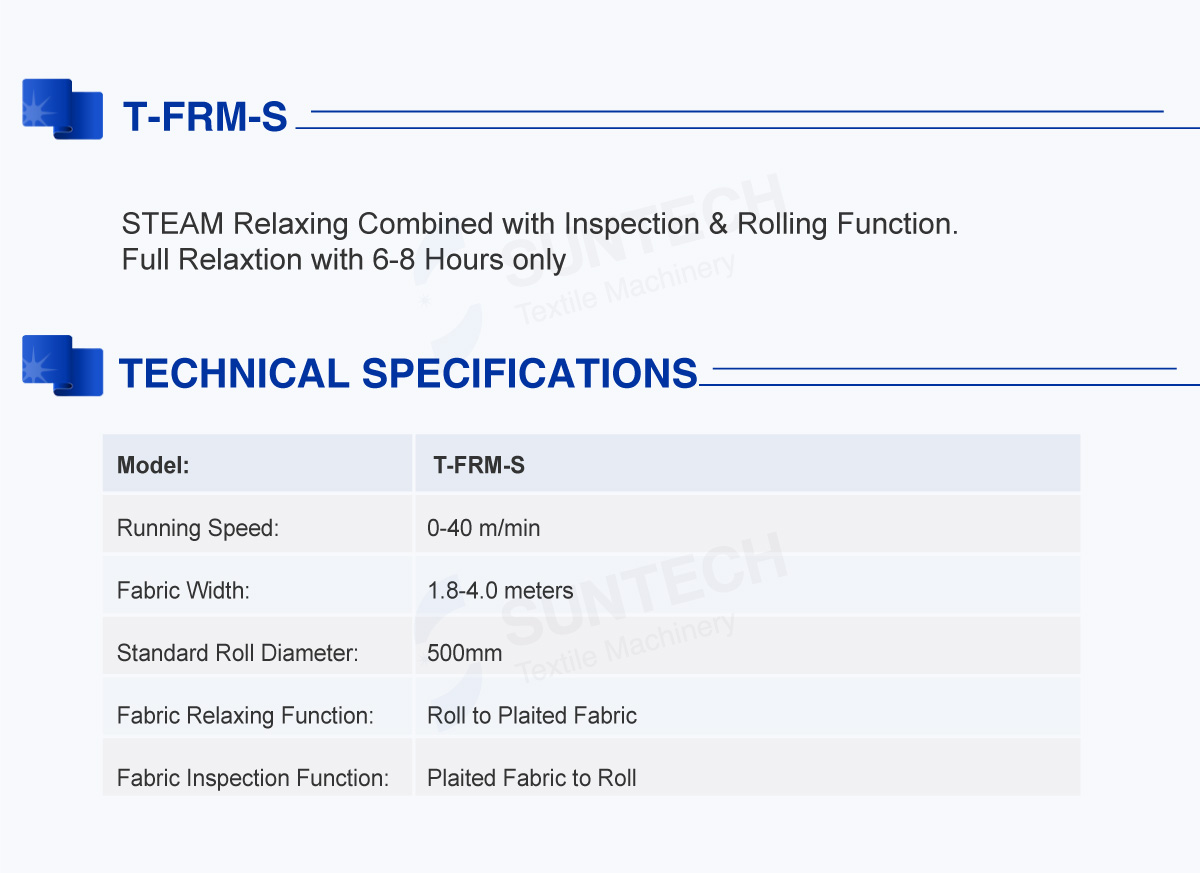Click the T-FRM-S section heading
Image resolution: width=1200 pixels, height=873 pixels.
[205, 118]
